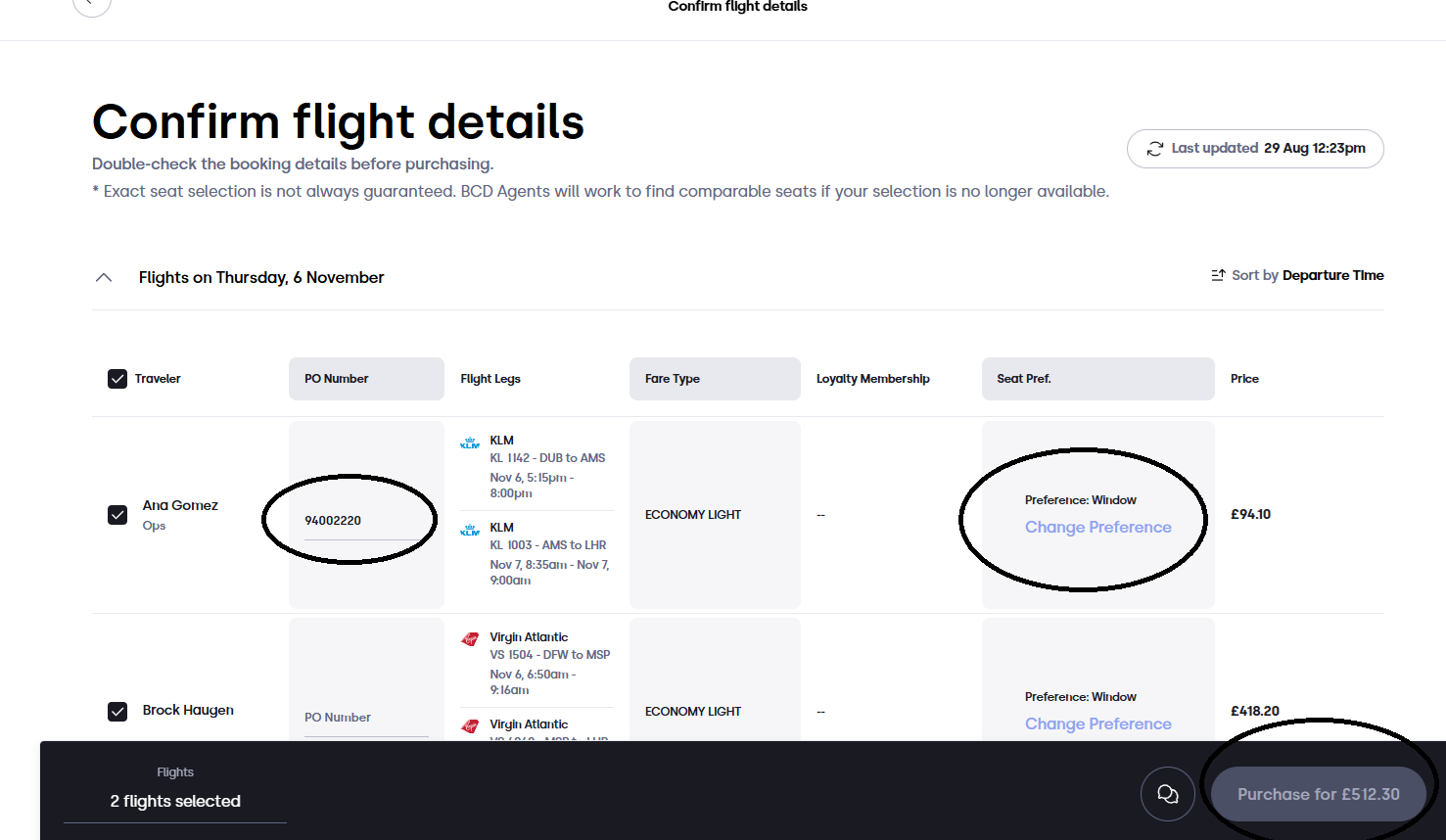Click the Seat Pref. column header
Image resolution: width=1446 pixels, height=840 pixels.
click(1097, 379)
